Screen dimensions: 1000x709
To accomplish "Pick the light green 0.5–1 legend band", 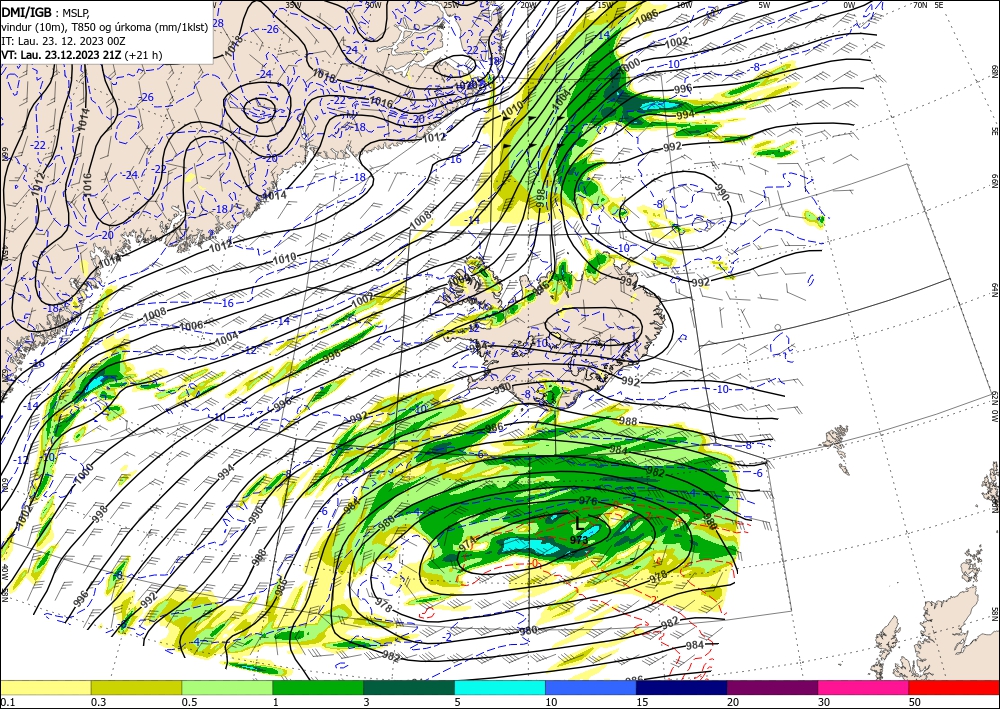I will click(x=227, y=687).
